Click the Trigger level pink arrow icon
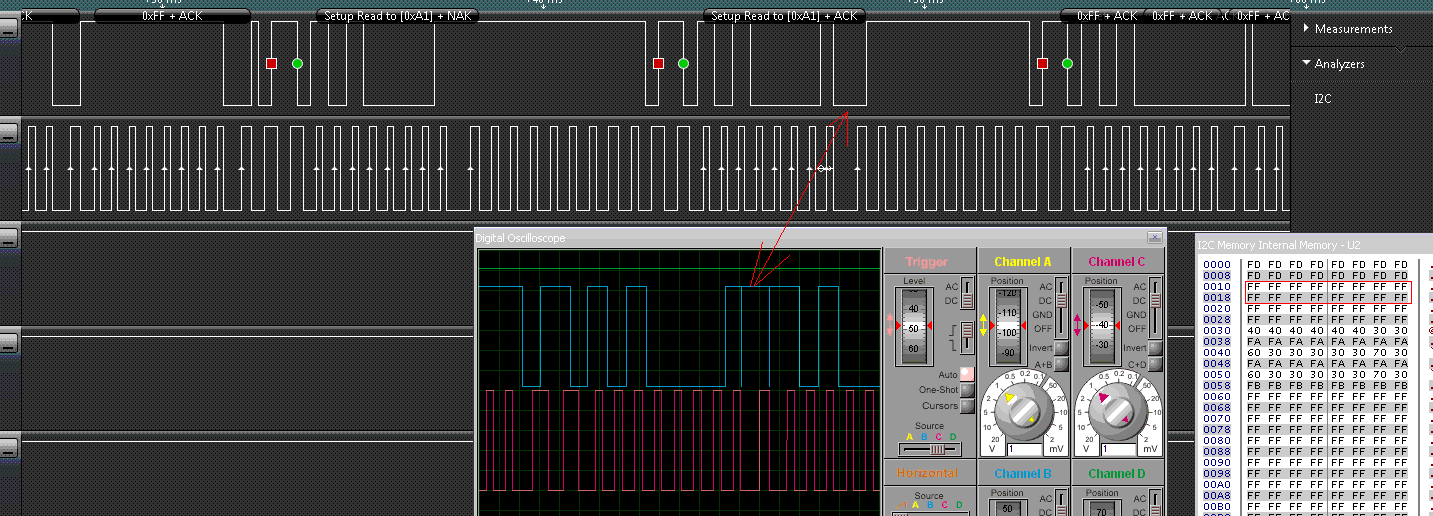 pos(892,326)
